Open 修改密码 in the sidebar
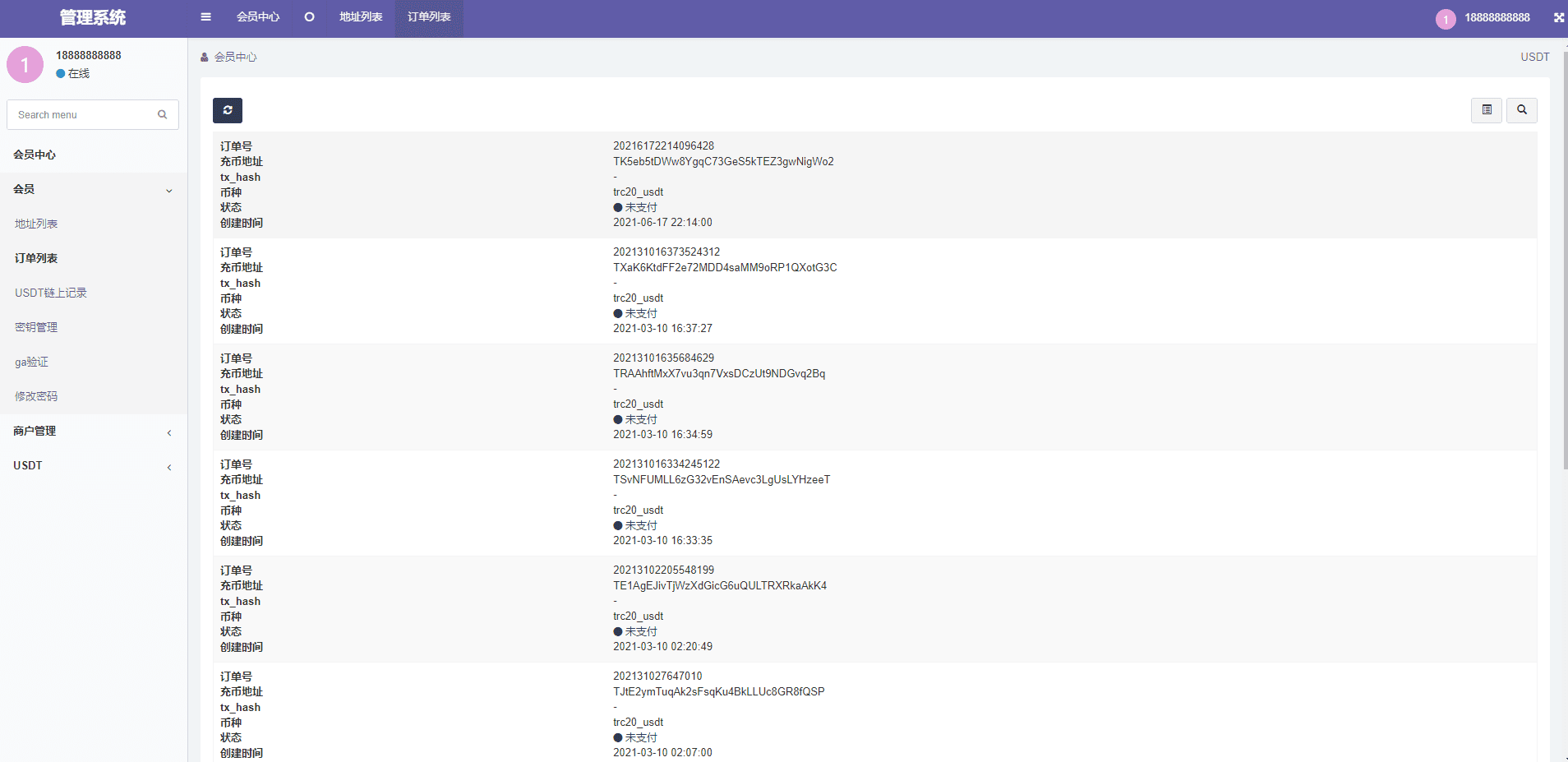Screen dimensions: 1568x762 36,397
